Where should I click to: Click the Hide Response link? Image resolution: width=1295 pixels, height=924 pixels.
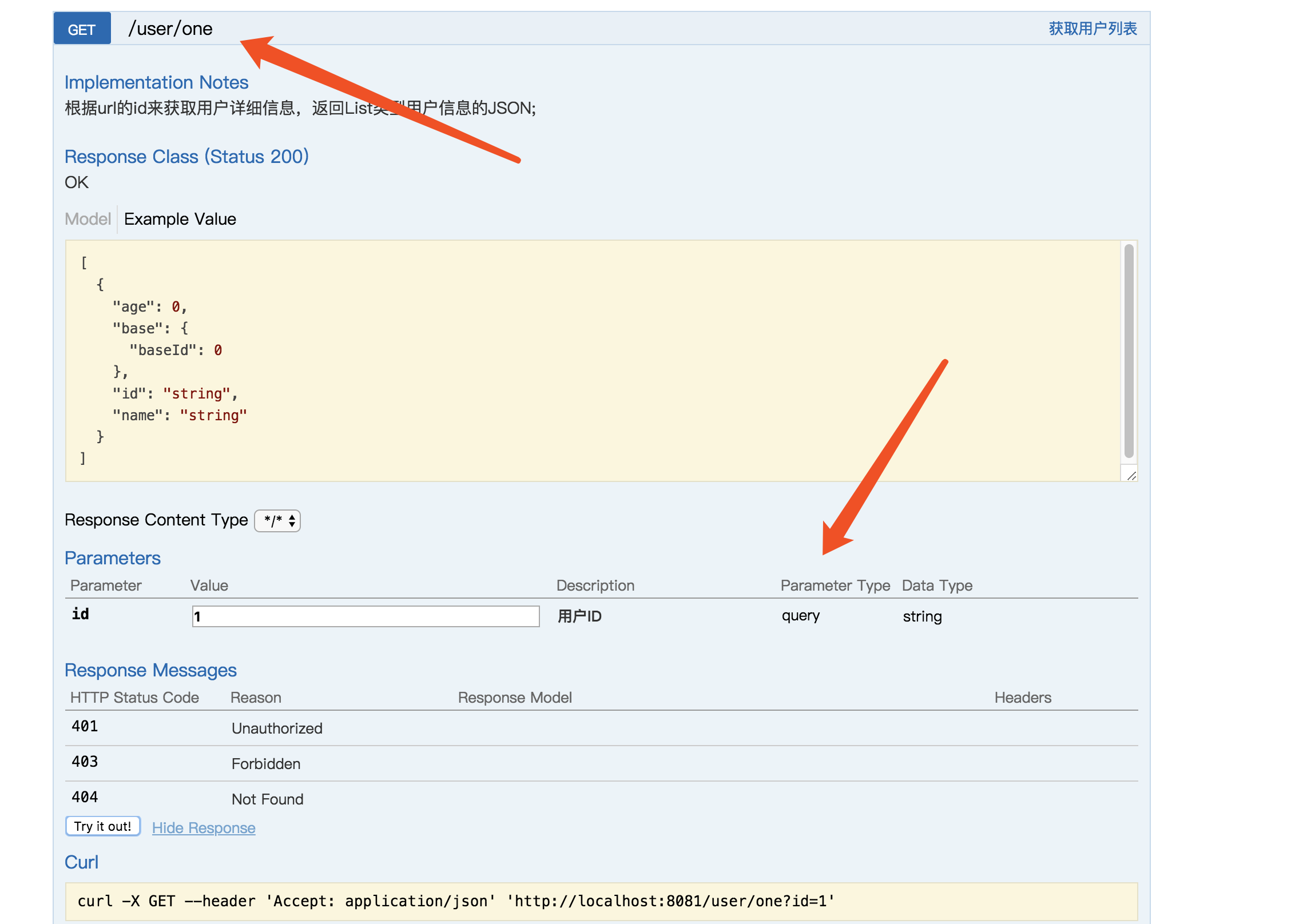pos(204,828)
